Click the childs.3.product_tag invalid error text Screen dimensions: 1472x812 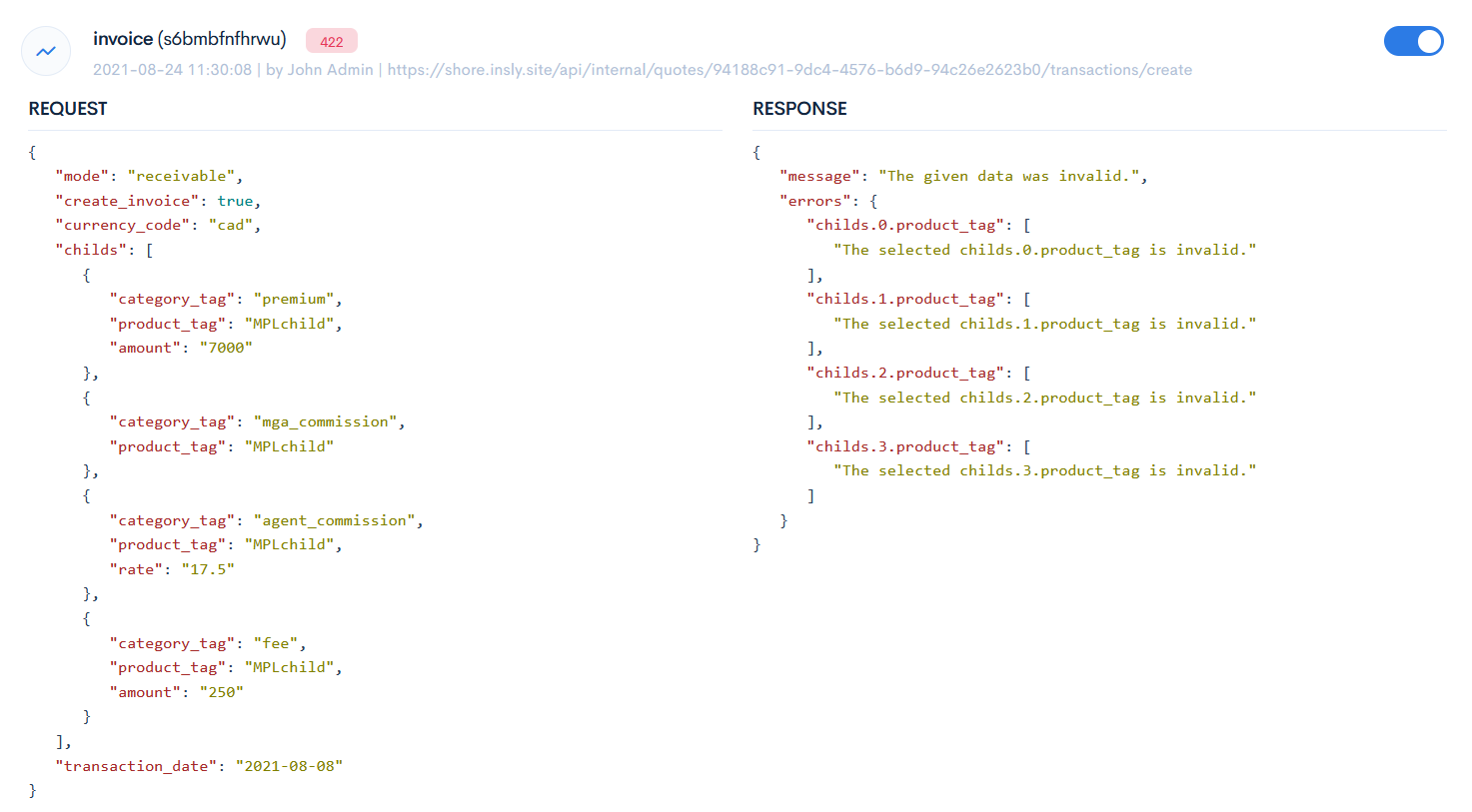(1044, 470)
